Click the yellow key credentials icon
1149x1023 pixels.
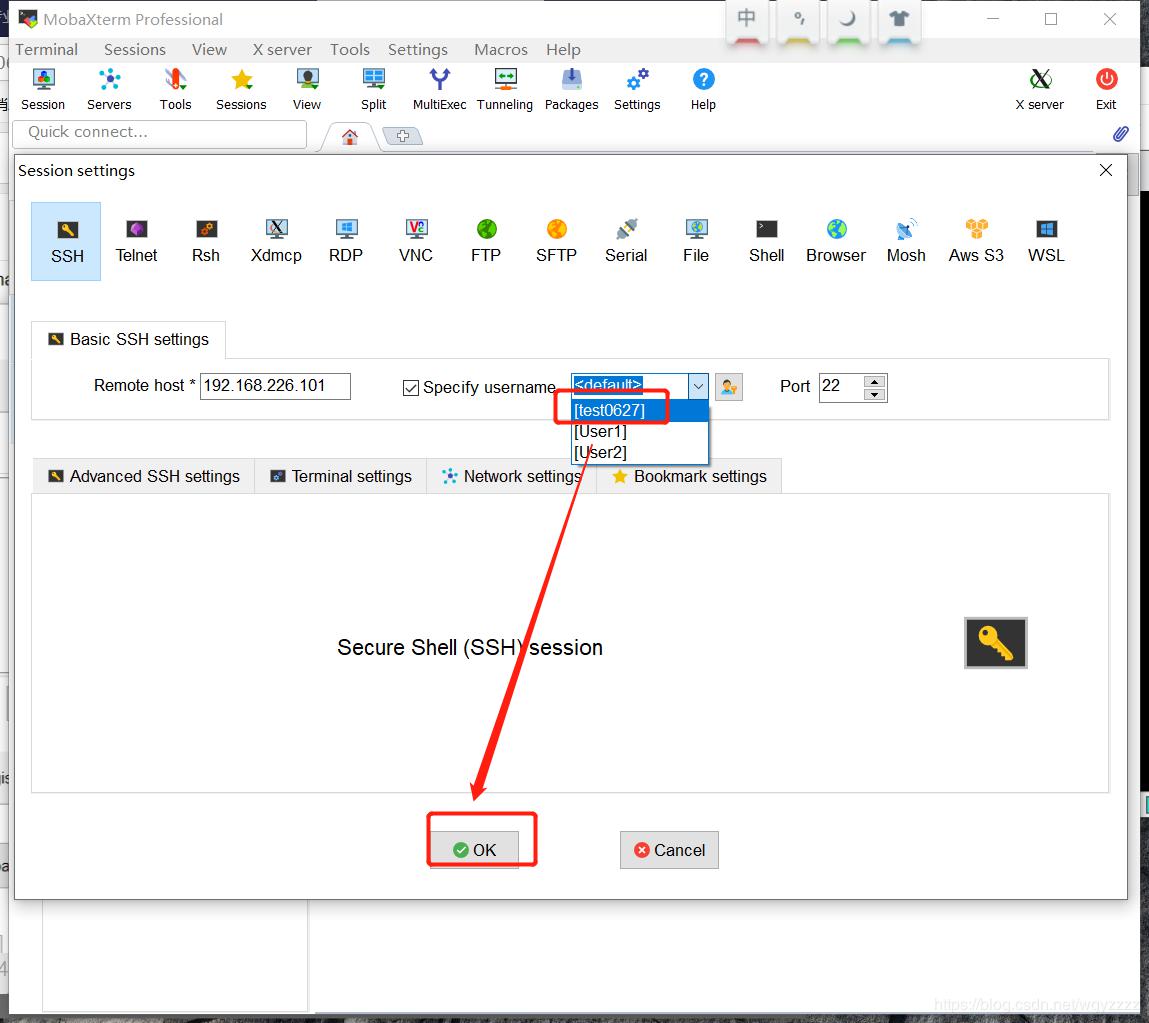pyautogui.click(x=995, y=643)
